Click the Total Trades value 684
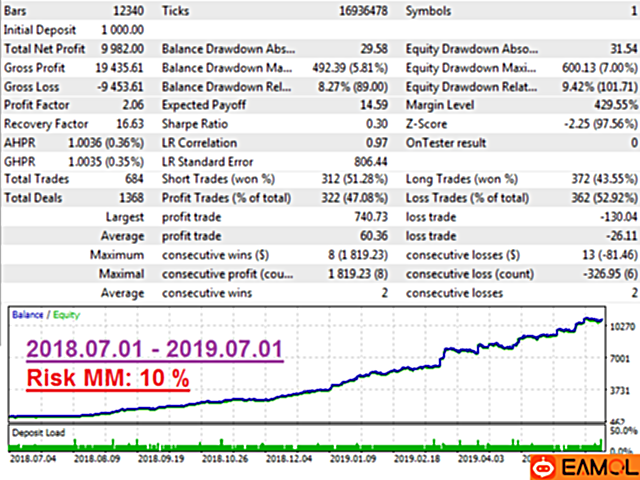Screen dimensions: 640x480 click(x=135, y=179)
